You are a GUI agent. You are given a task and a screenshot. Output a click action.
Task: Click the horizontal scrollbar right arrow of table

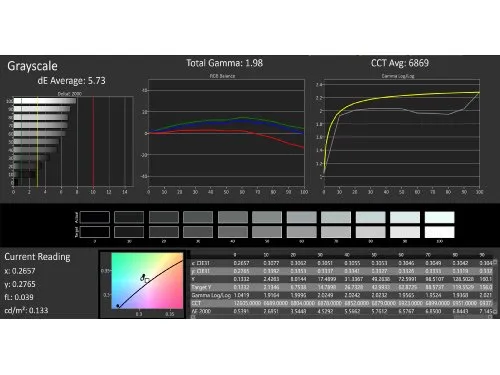(x=490, y=316)
